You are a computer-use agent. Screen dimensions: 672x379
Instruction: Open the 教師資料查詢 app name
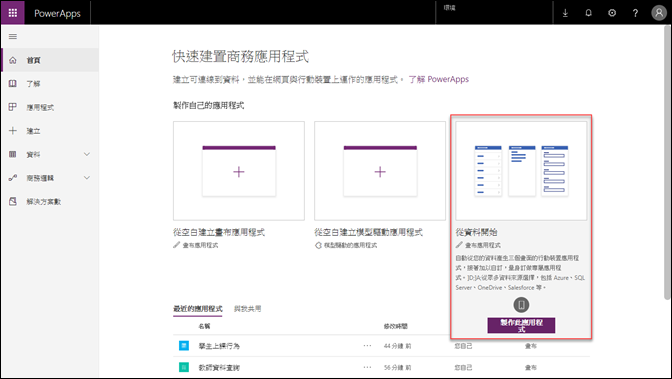tap(219, 368)
